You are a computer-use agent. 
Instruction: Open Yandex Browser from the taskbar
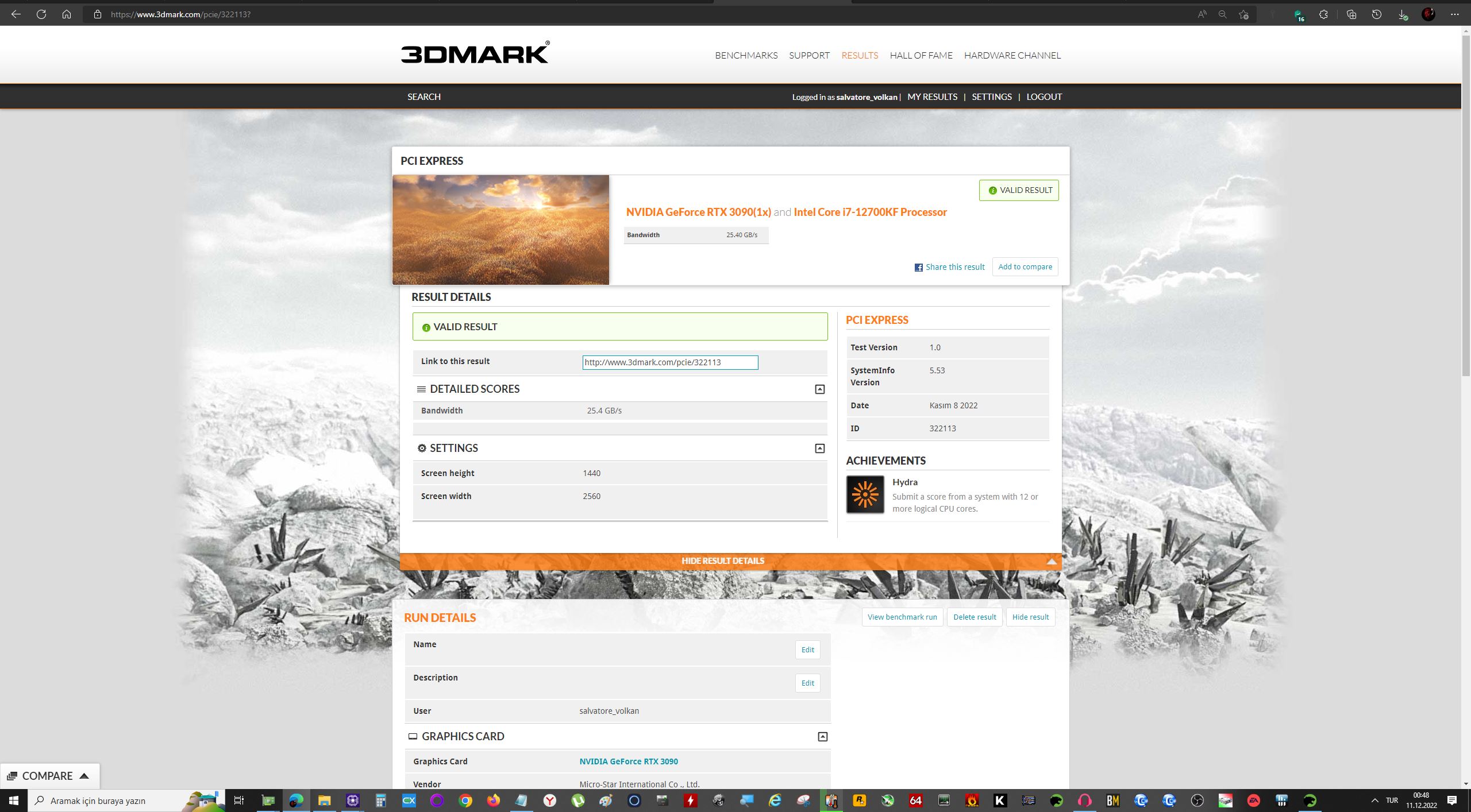coord(550,801)
